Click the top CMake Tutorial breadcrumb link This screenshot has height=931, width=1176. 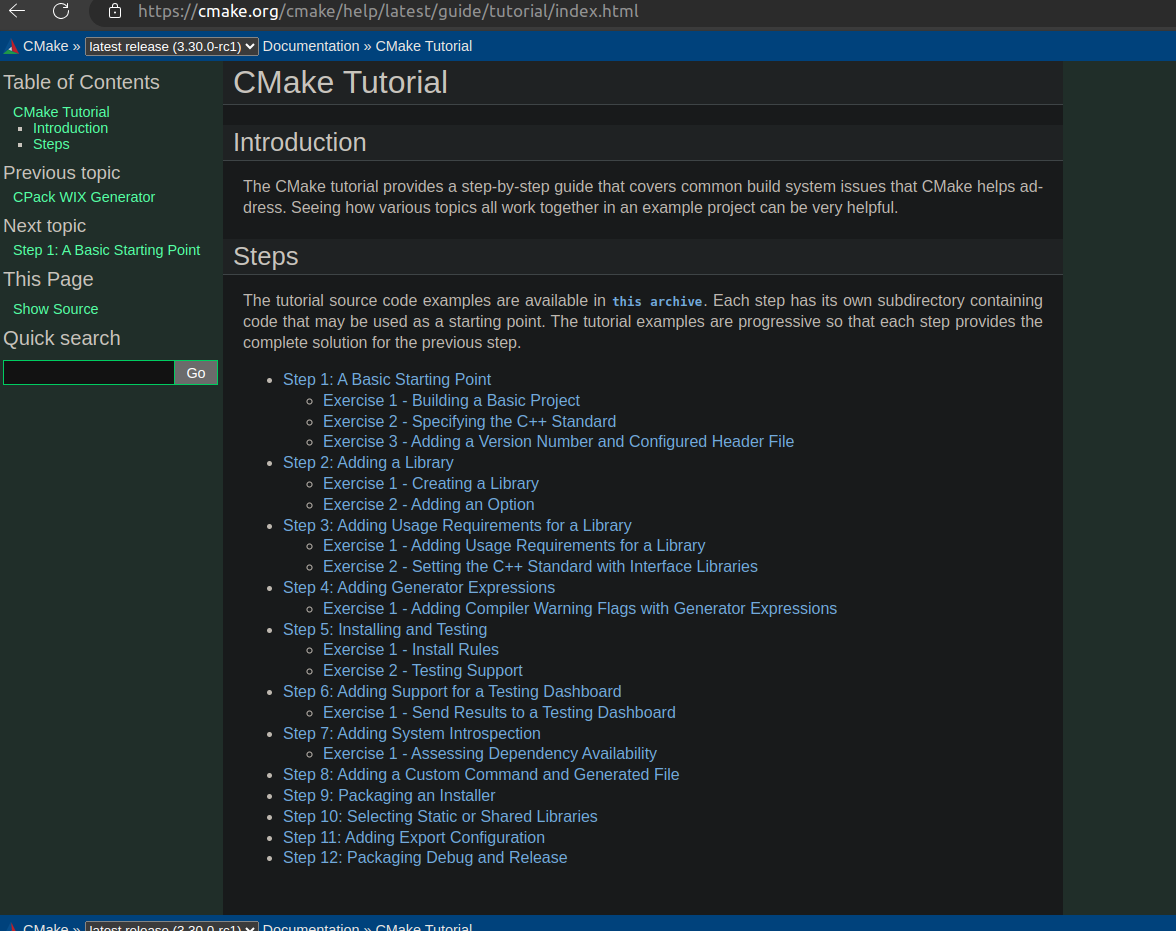point(424,47)
